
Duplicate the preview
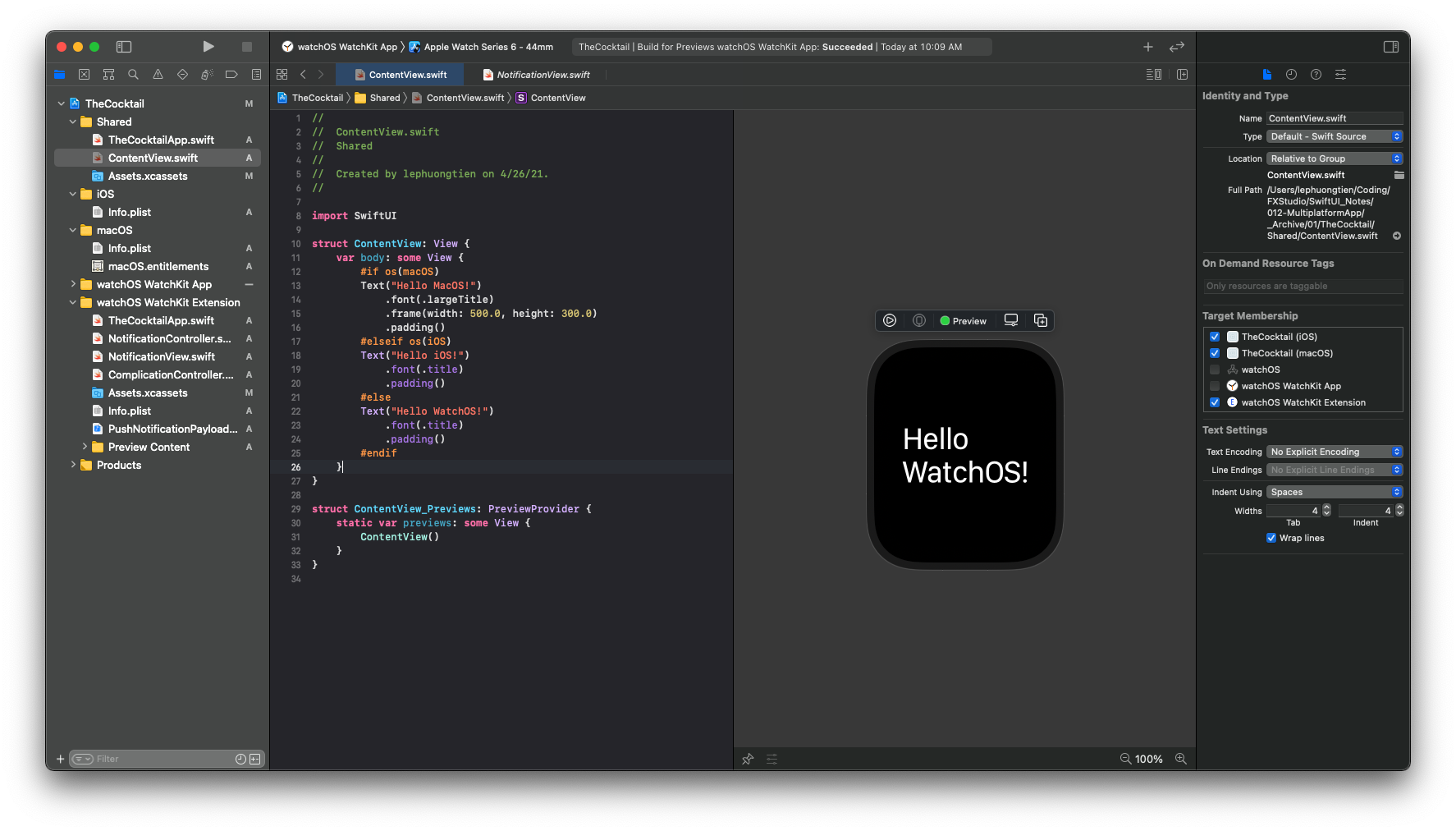(x=1041, y=321)
